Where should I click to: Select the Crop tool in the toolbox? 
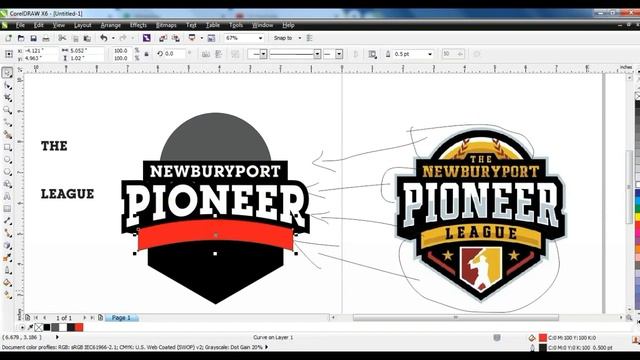pos(7,98)
